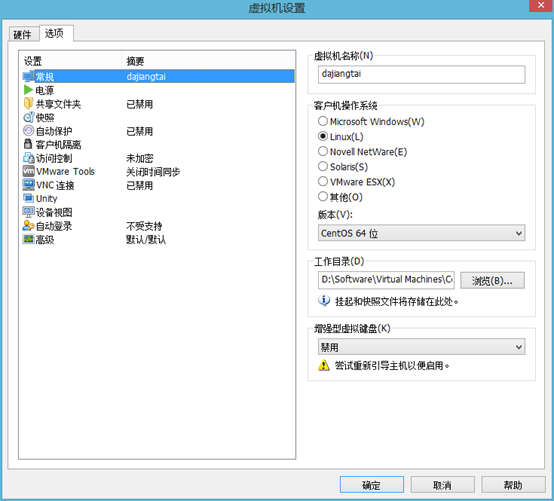Select the Unity settings row
The width and height of the screenshot is (554, 501).
[157, 199]
